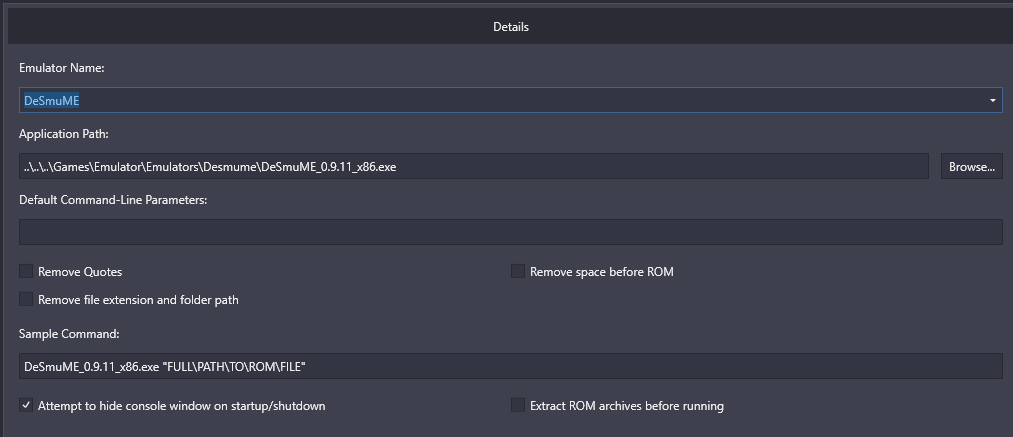Click the Emulator Name label
The width and height of the screenshot is (1013, 437).
[x=62, y=67]
